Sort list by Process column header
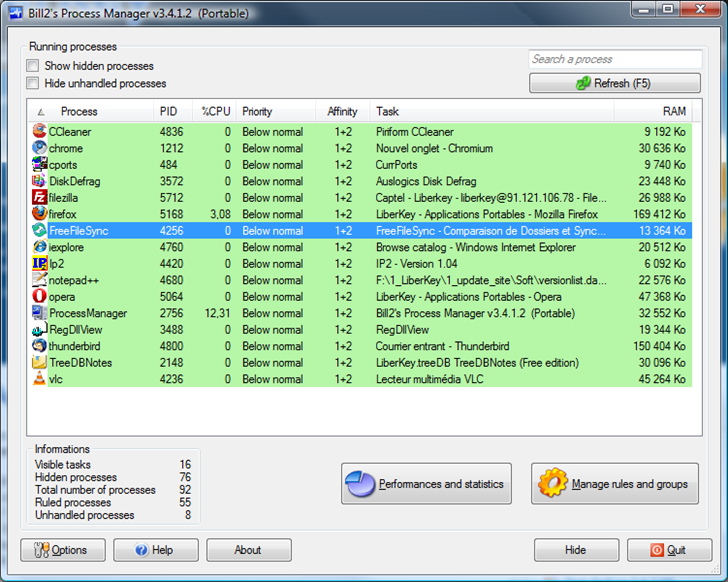The image size is (728, 582). (91, 111)
